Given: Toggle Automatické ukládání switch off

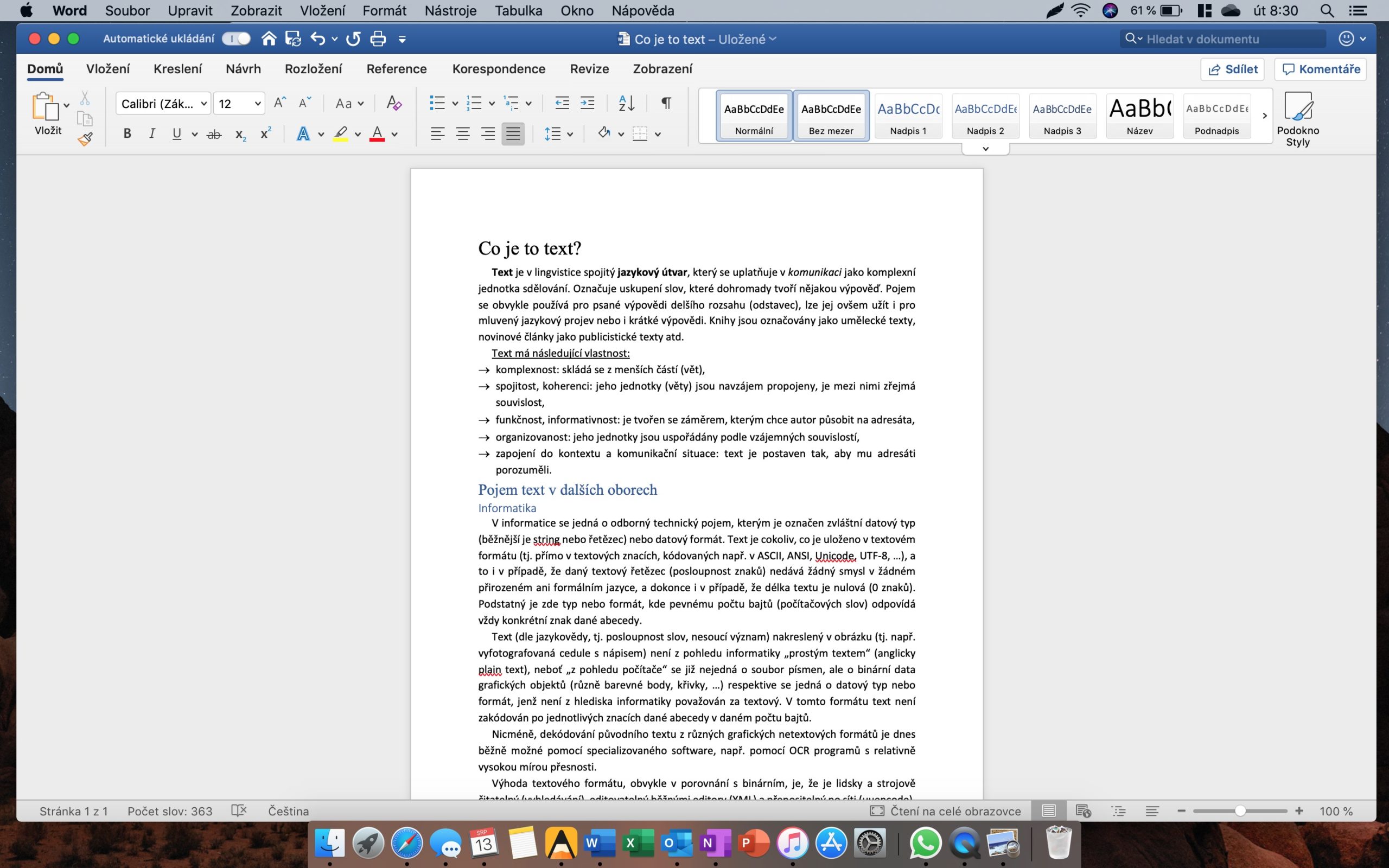Looking at the screenshot, I should pos(236,38).
